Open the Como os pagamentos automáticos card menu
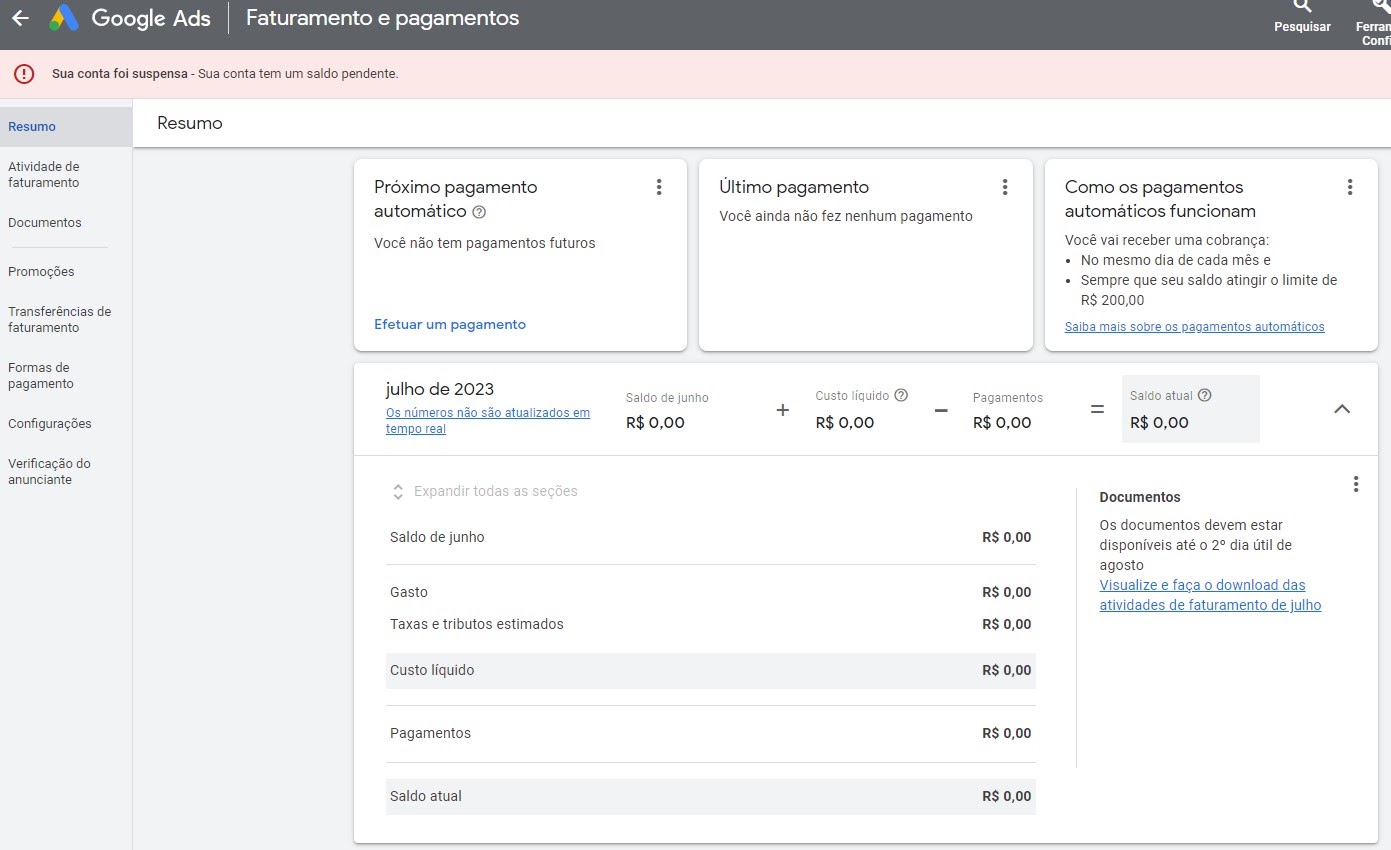This screenshot has height=850, width=1391. 1349,187
